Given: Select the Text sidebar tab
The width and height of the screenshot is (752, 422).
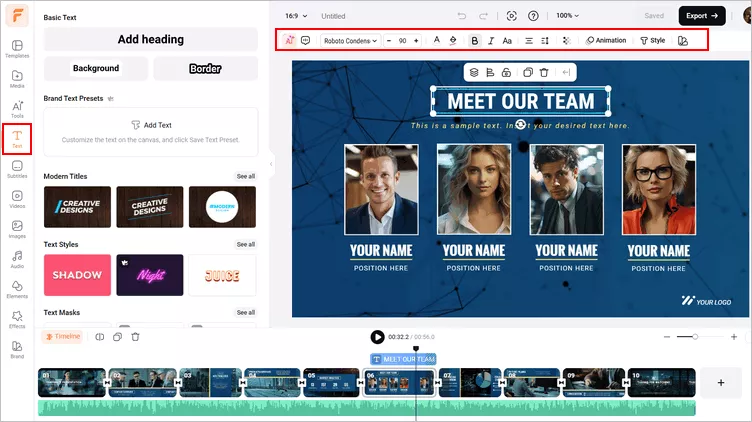Looking at the screenshot, I should [17, 139].
